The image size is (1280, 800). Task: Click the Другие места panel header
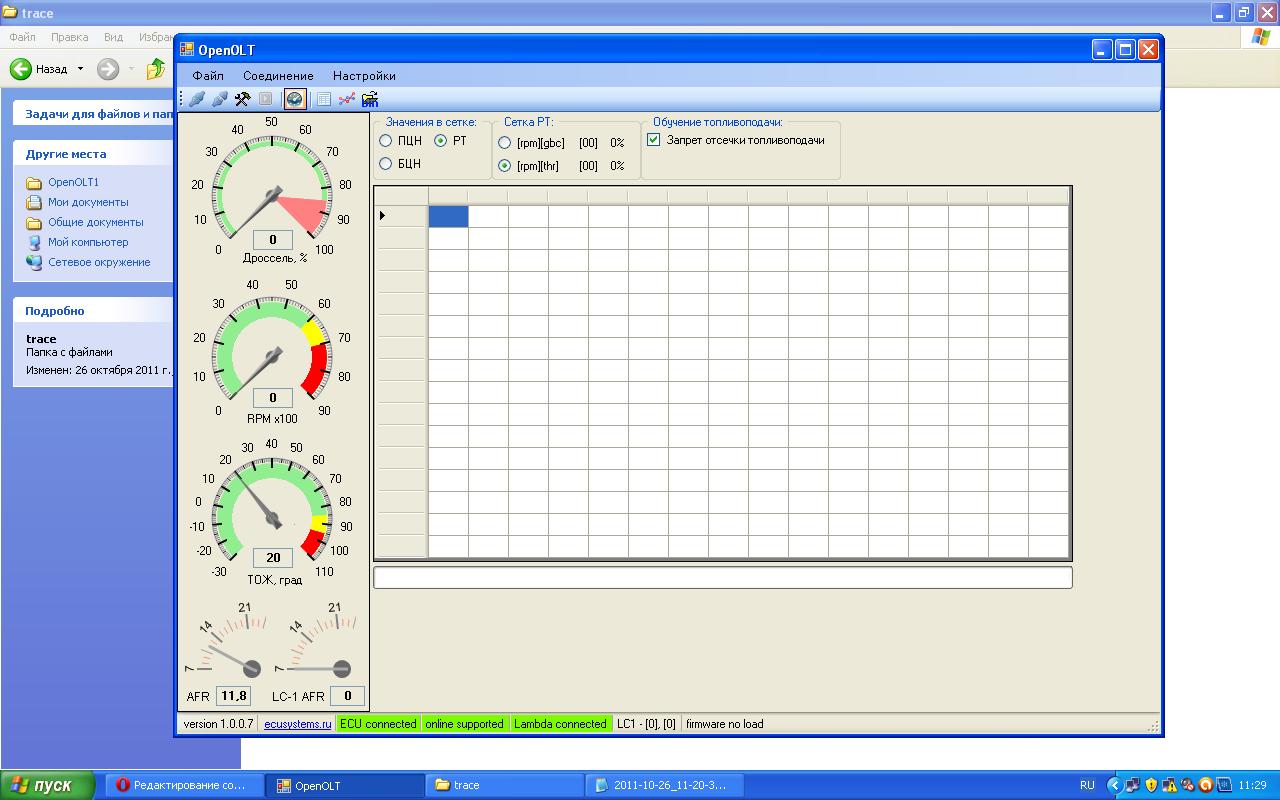[95, 154]
